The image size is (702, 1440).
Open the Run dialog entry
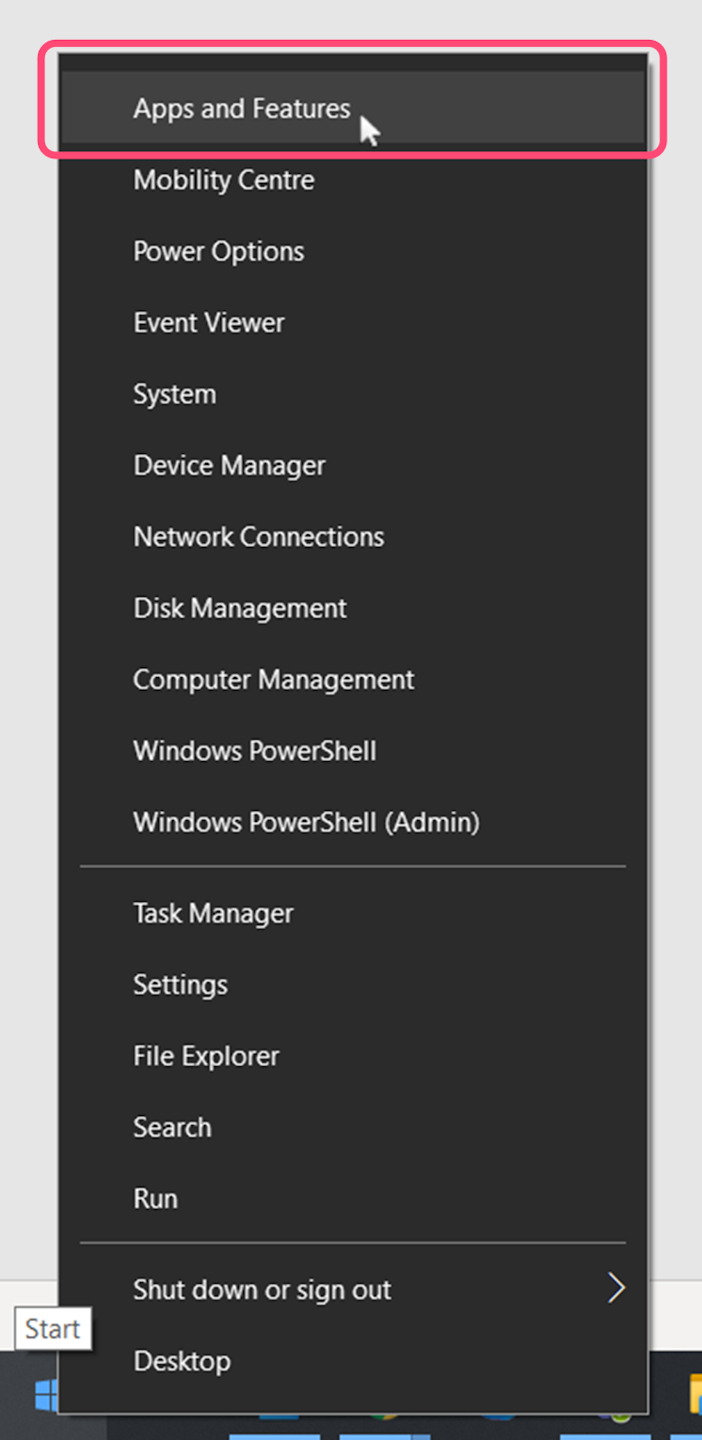[155, 1199]
